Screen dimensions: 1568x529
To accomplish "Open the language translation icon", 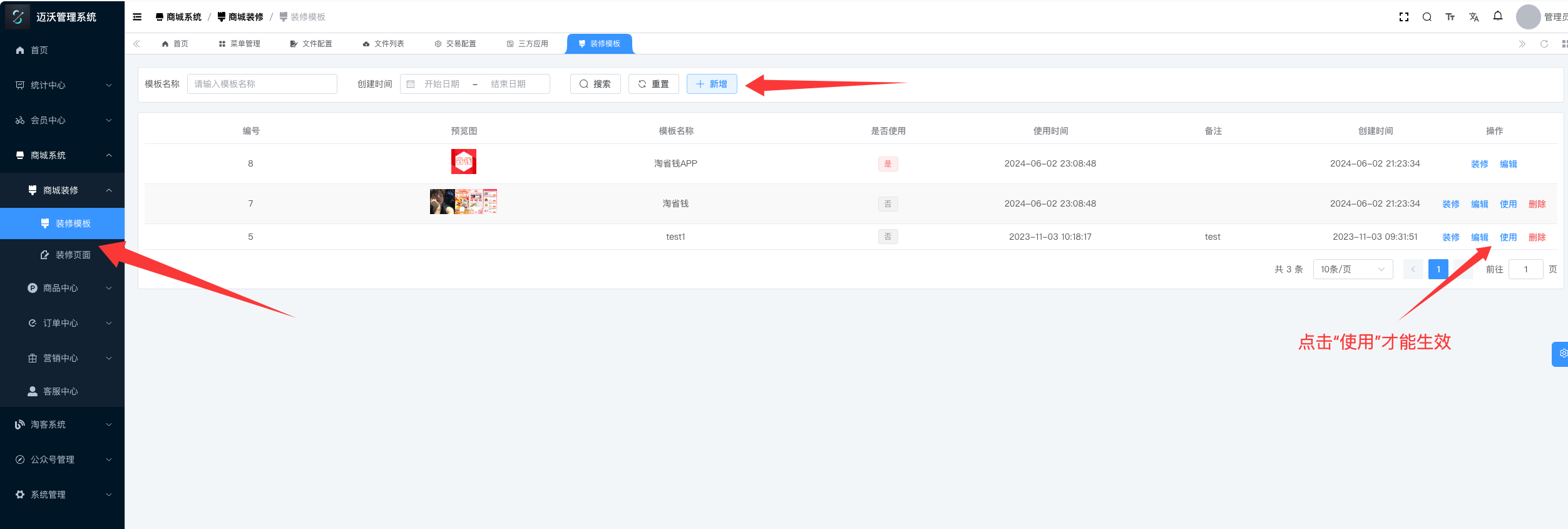I will tap(1473, 17).
